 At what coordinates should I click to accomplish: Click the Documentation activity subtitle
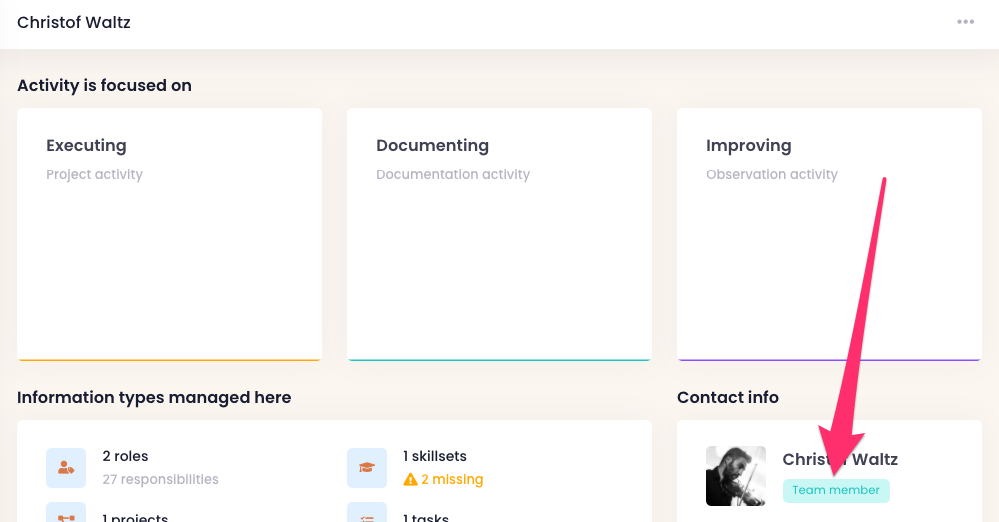pos(453,175)
